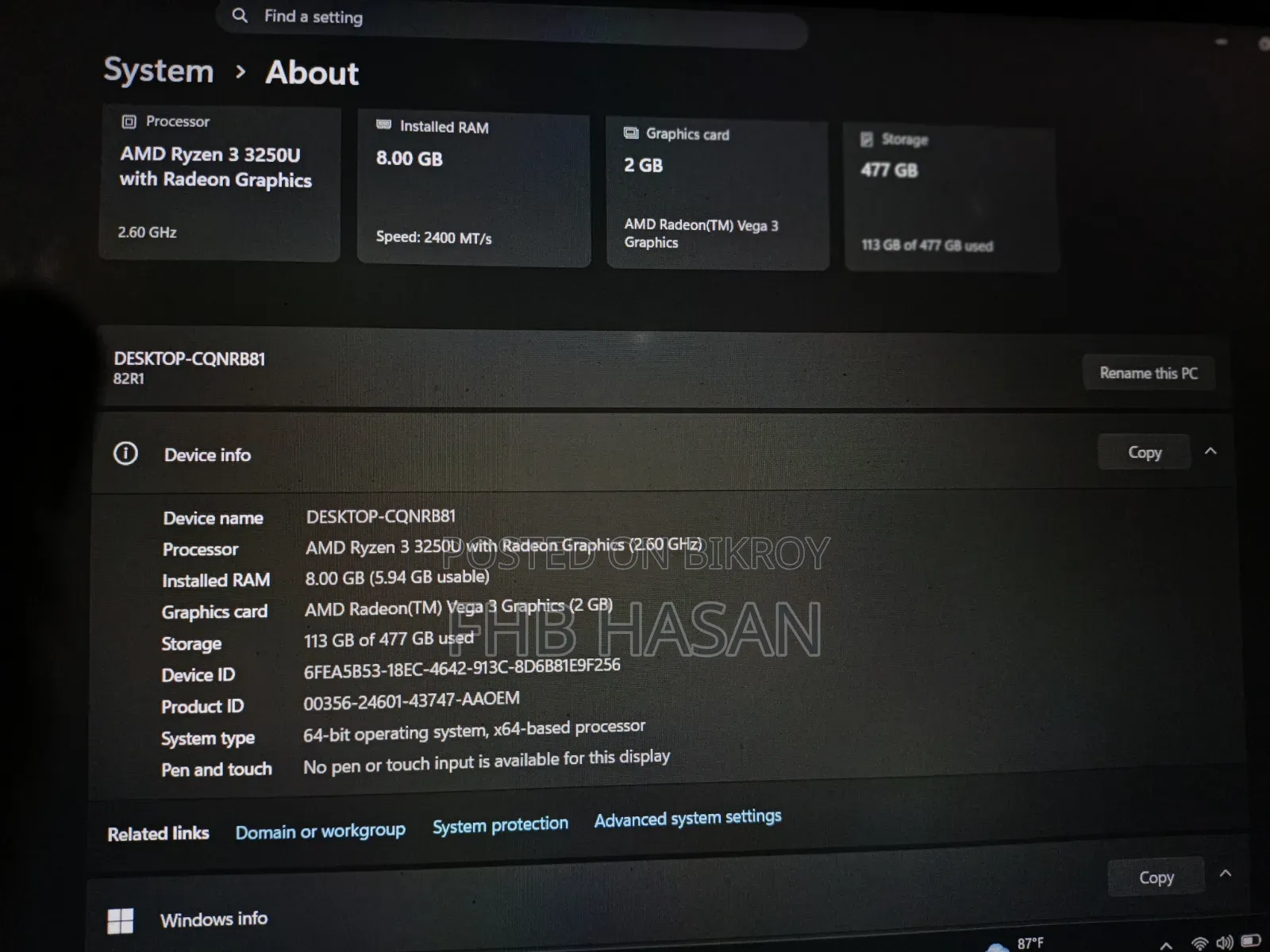Copy the Device info details
This screenshot has width=1270, height=952.
click(1145, 452)
